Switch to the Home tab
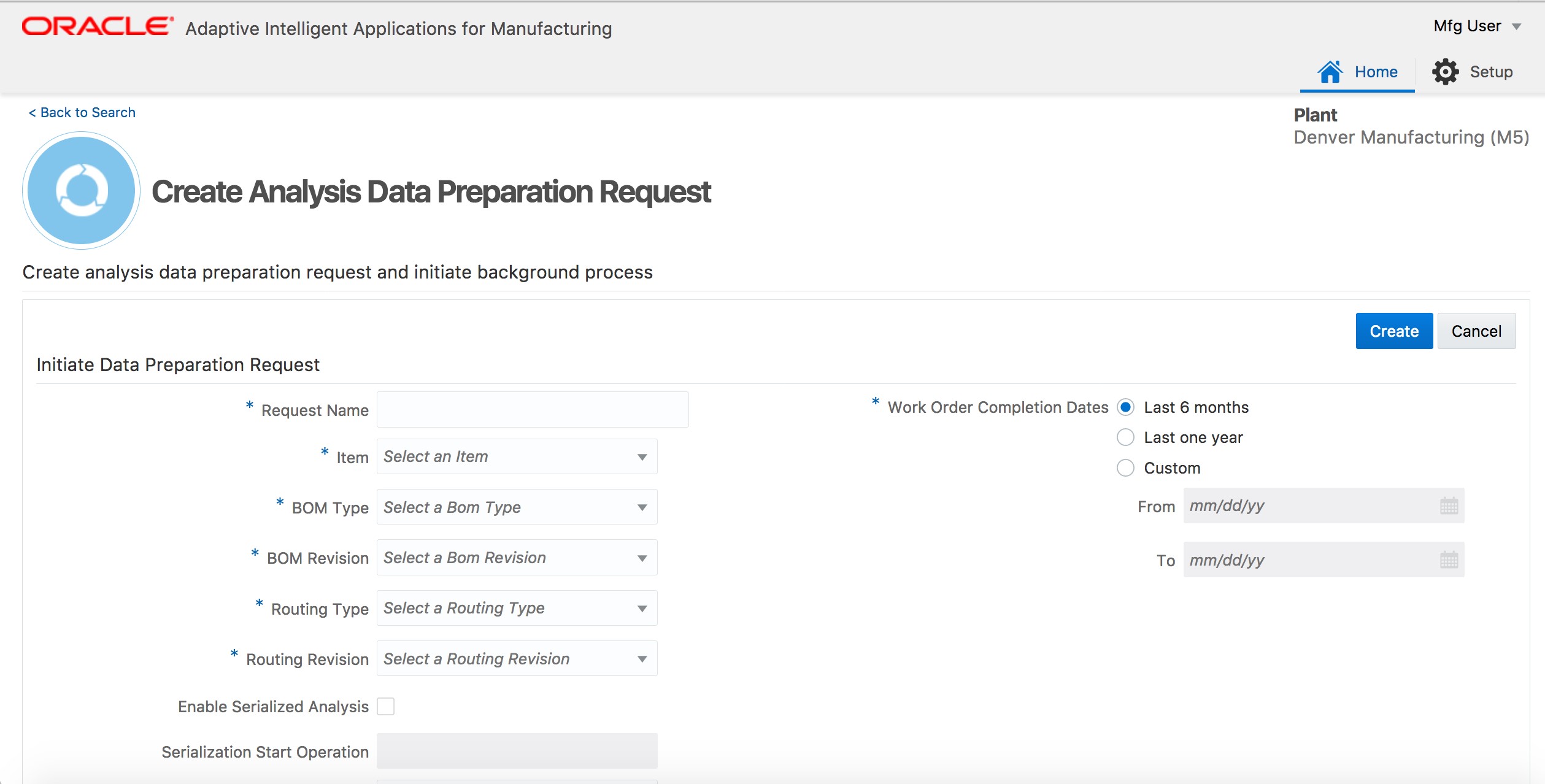The width and height of the screenshot is (1545, 784). [x=1376, y=71]
